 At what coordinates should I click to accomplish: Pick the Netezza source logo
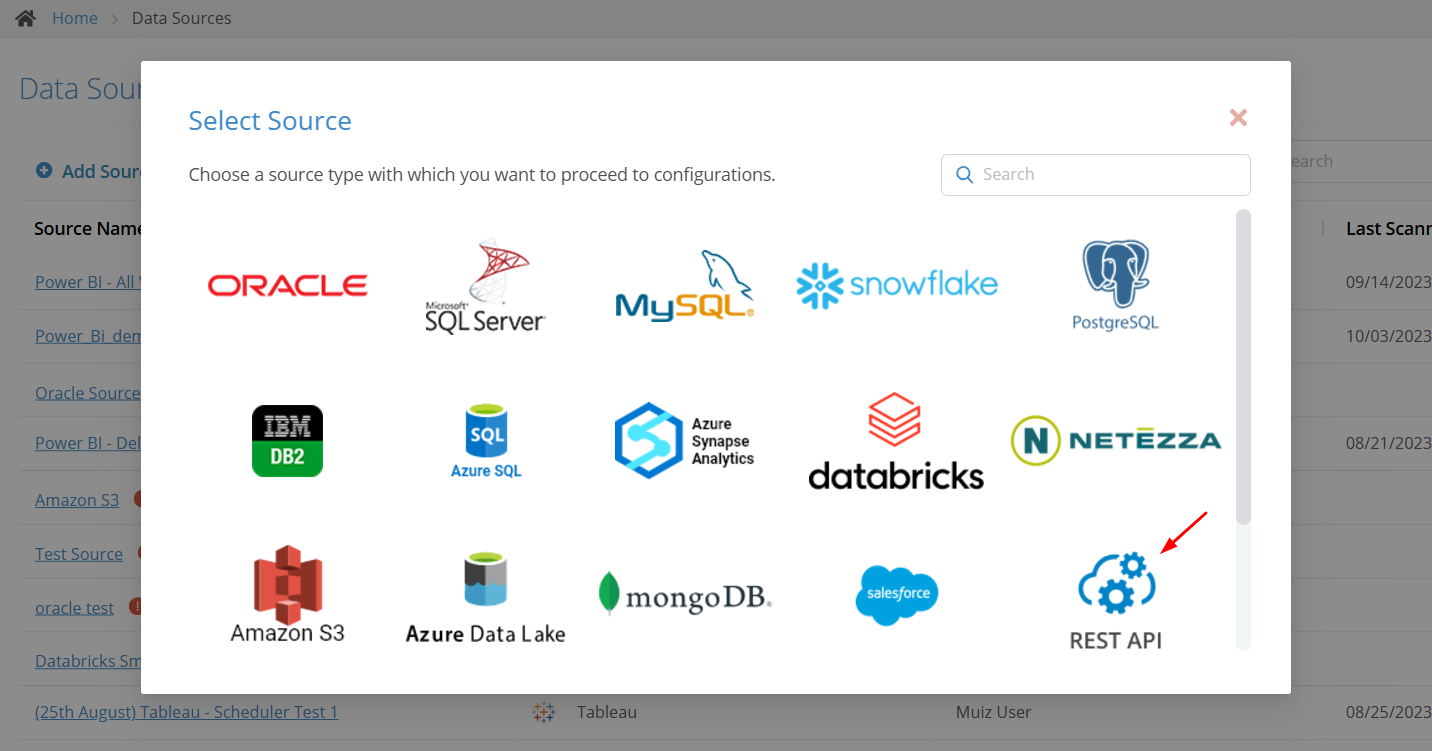(x=1116, y=441)
